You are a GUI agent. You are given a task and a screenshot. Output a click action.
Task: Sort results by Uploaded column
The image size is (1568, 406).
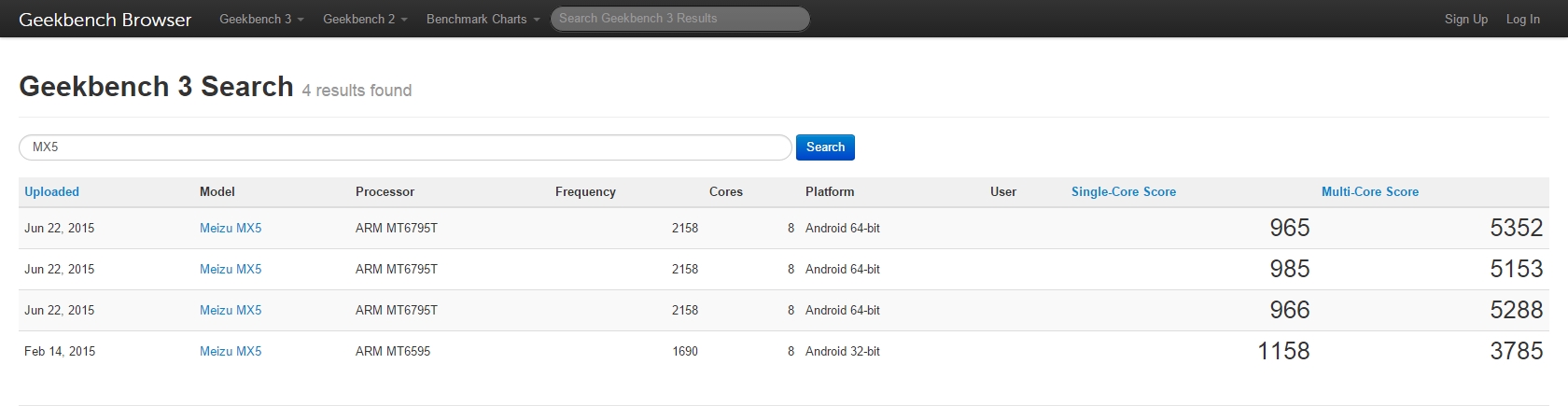51,191
